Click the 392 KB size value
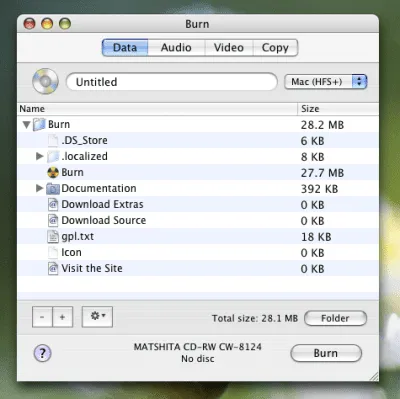Viewport: 400px width, 399px height. click(x=319, y=189)
